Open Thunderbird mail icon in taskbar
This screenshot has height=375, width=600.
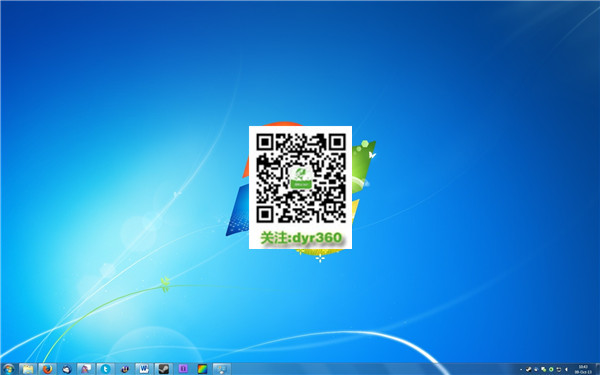click(x=67, y=369)
